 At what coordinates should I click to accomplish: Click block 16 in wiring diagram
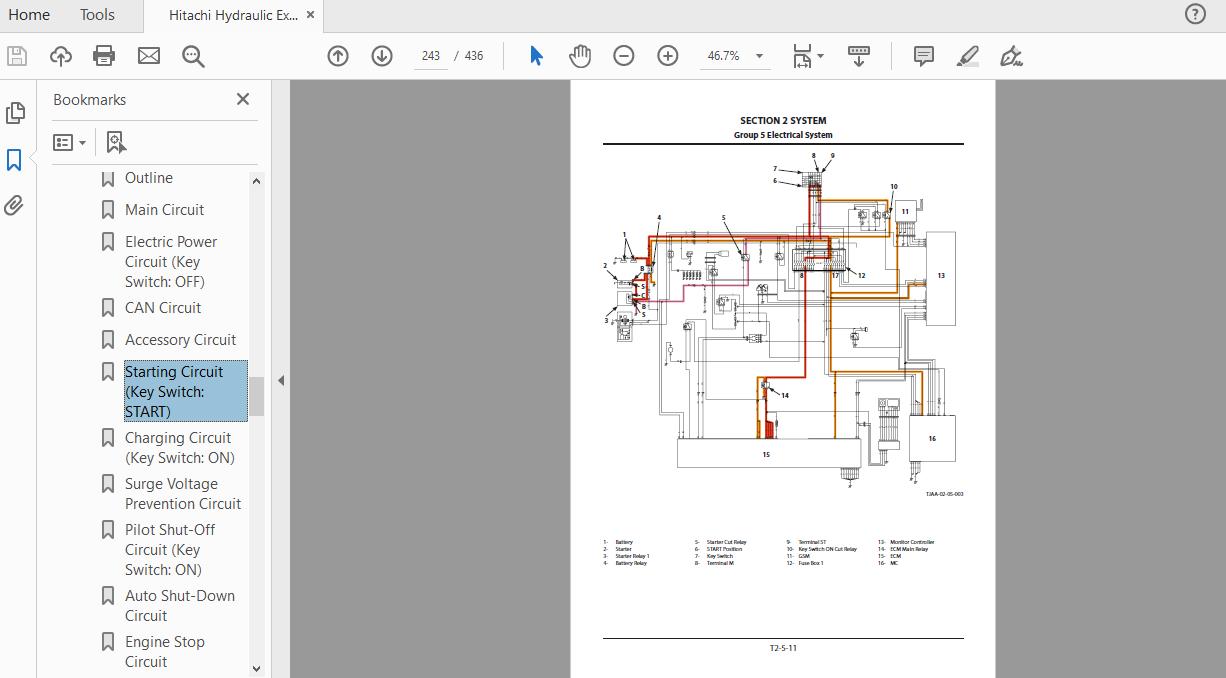931,438
